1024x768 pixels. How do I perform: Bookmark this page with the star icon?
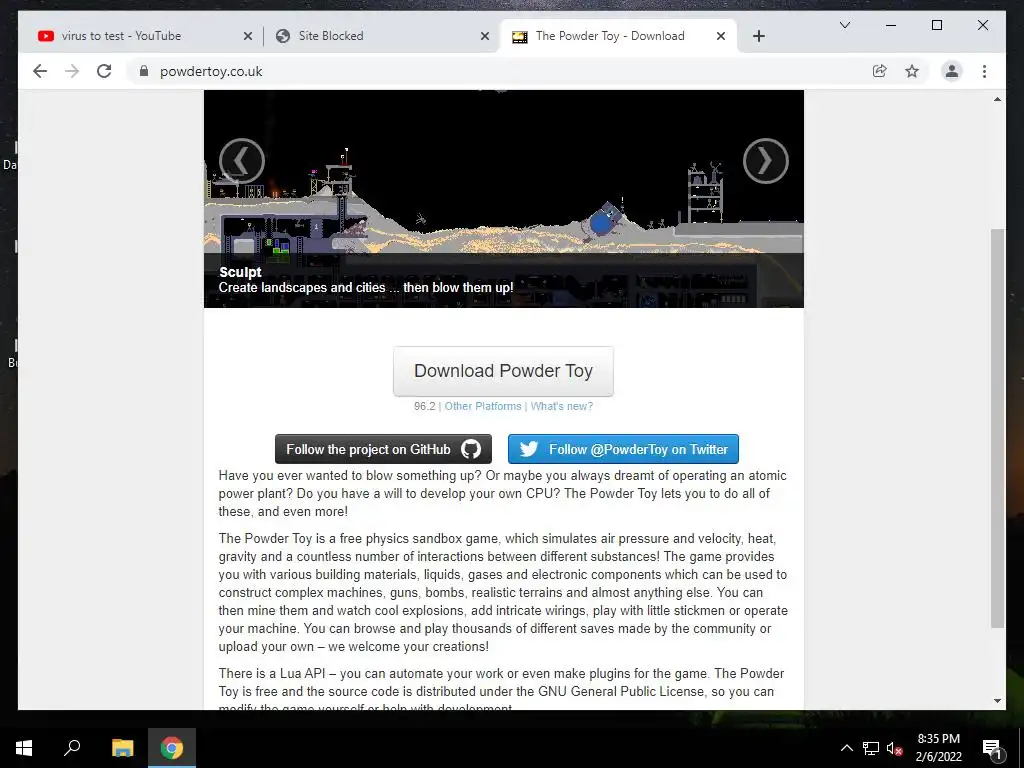pos(912,71)
